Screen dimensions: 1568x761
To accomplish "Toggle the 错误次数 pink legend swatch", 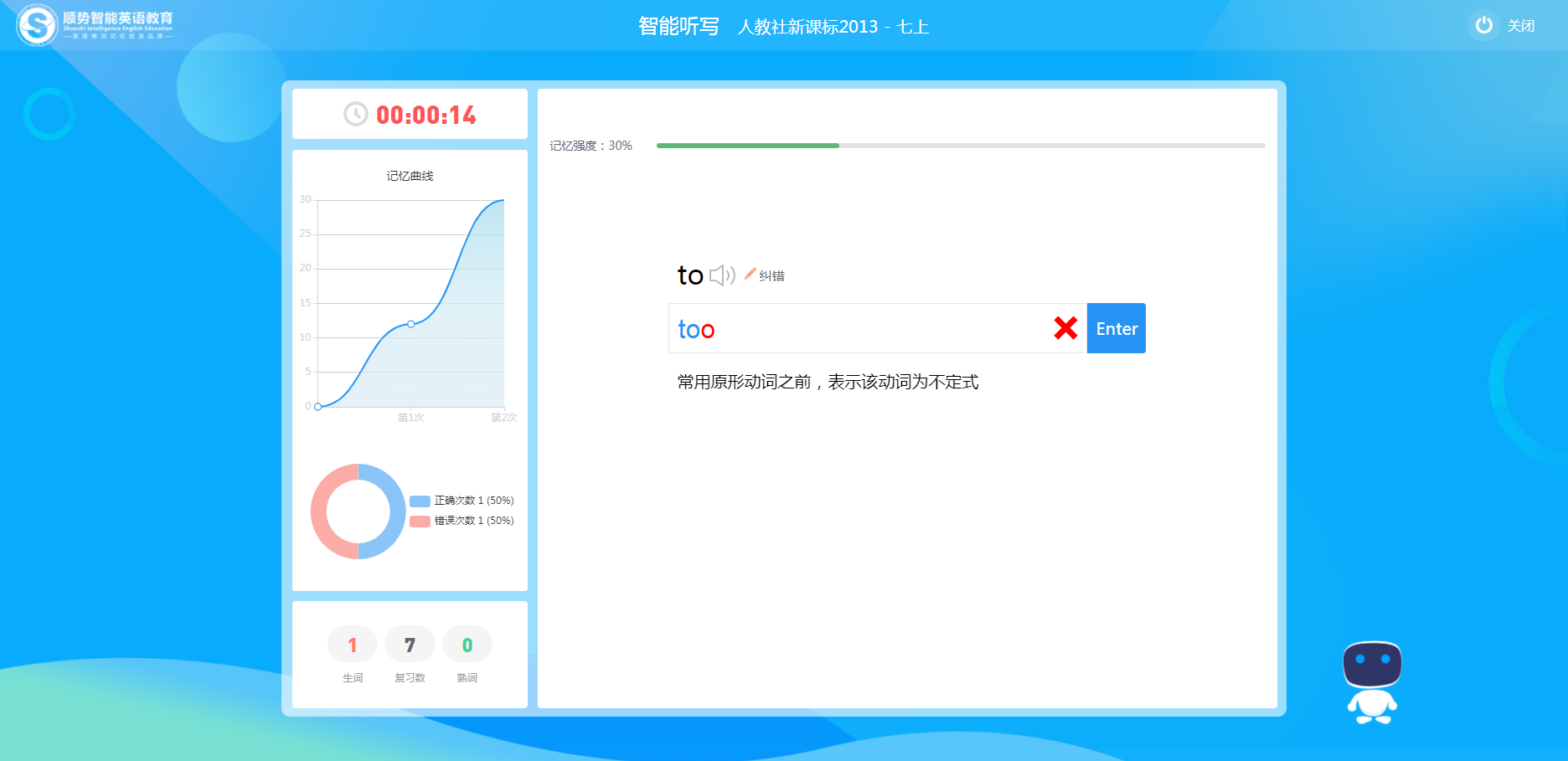I will pyautogui.click(x=420, y=521).
